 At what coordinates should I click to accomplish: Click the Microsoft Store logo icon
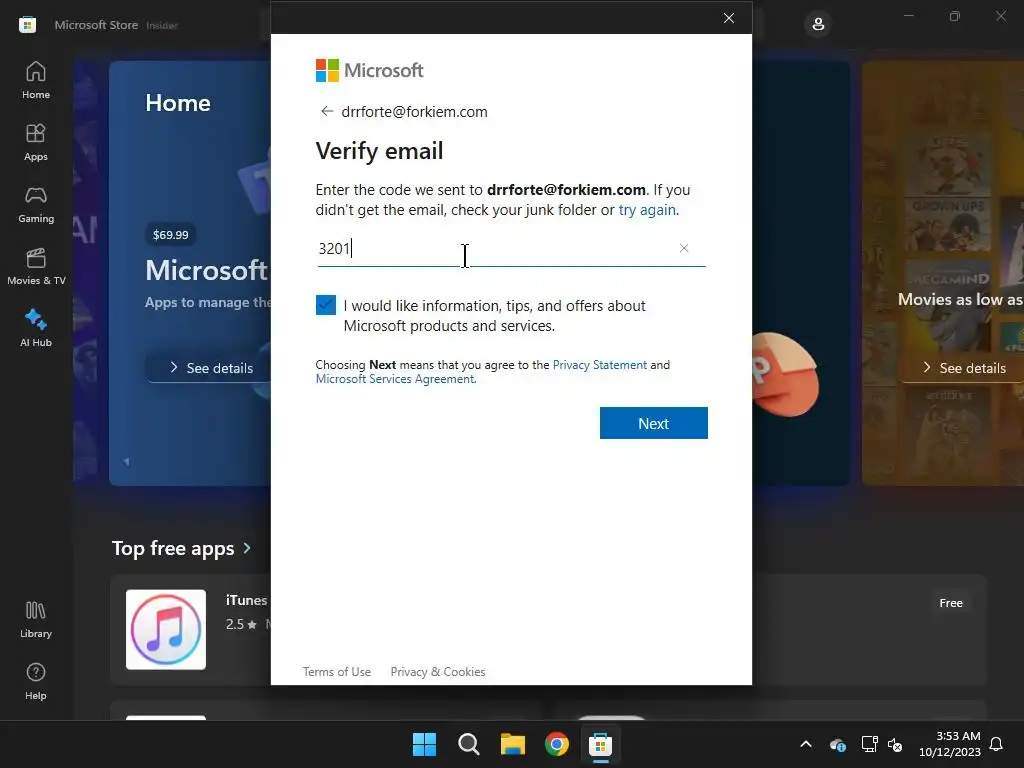[27, 25]
